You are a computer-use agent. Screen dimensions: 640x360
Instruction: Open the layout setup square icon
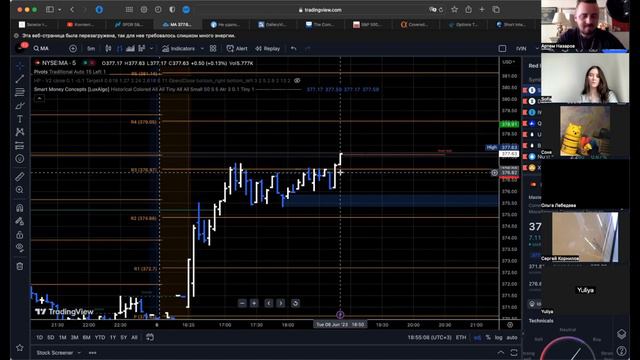pyautogui.click(x=502, y=49)
